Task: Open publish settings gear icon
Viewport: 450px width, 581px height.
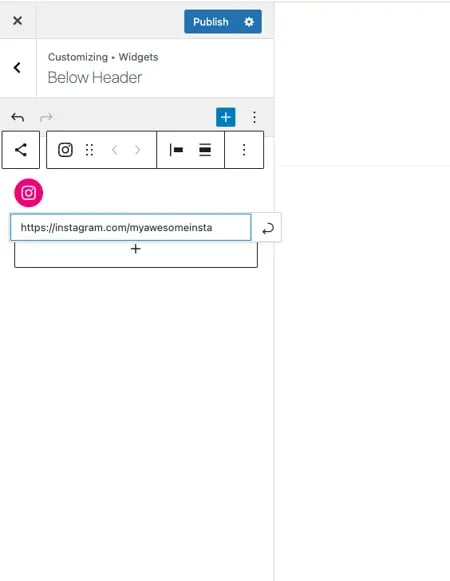Action: 249,22
